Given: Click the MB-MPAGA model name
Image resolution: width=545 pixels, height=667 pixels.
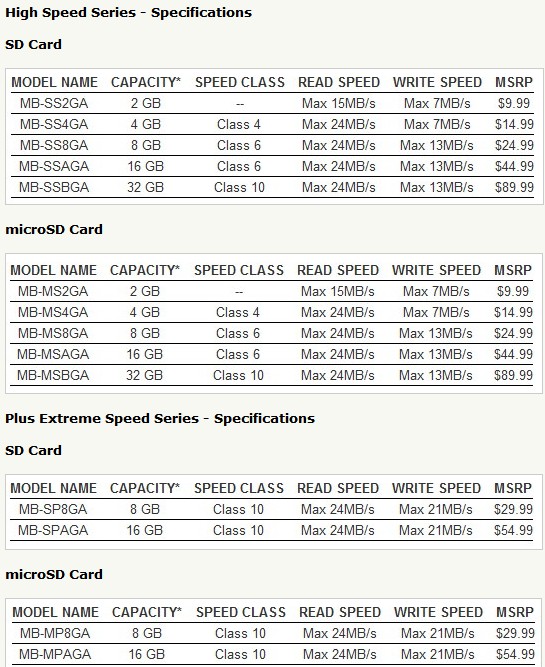Looking at the screenshot, I should pyautogui.click(x=55, y=654).
